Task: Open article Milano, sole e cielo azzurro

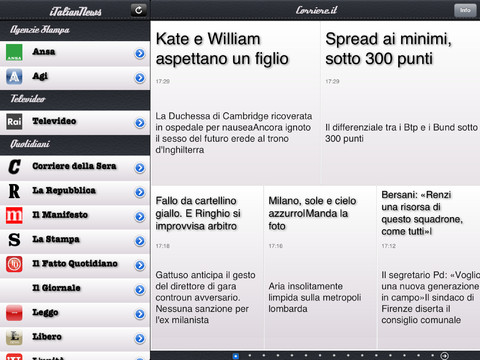Action: (312, 213)
